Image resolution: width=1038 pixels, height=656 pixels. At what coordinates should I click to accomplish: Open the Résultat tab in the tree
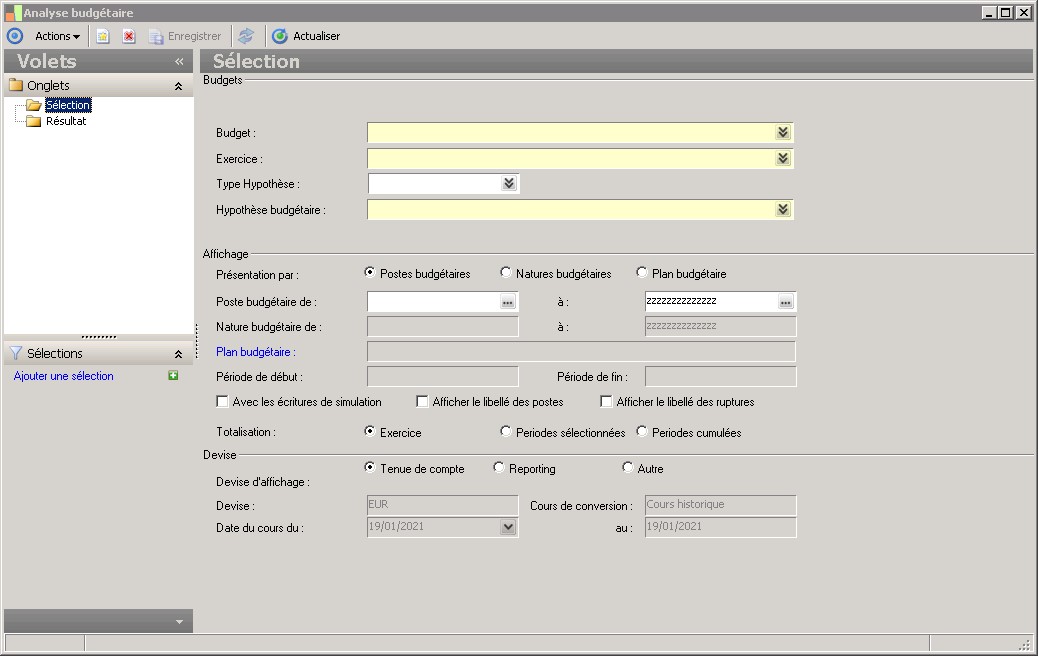point(66,121)
